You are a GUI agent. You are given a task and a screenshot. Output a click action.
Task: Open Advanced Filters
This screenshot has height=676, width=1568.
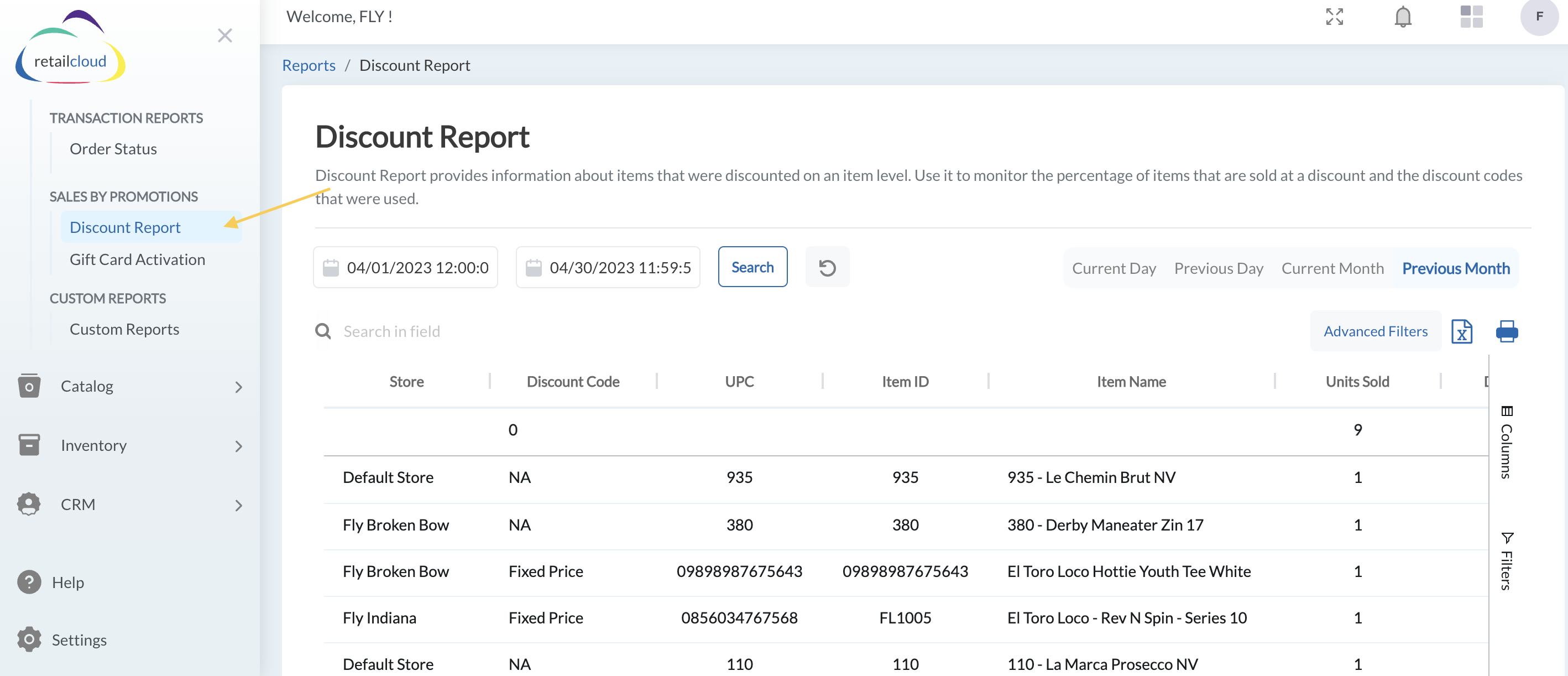click(1375, 331)
